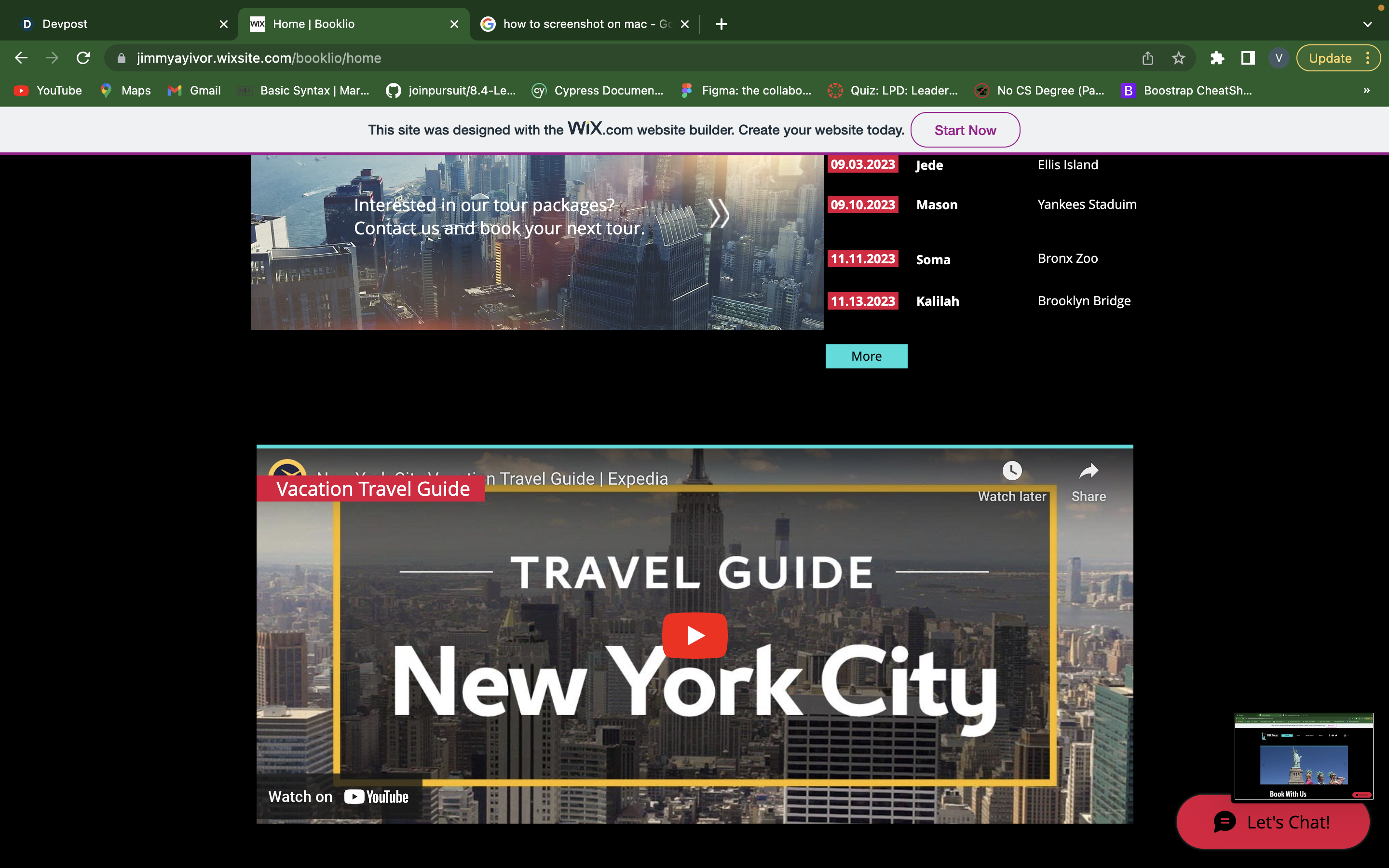Viewport: 1389px width, 868px height.
Task: Click the share page icon in address bar
Action: (1147, 58)
